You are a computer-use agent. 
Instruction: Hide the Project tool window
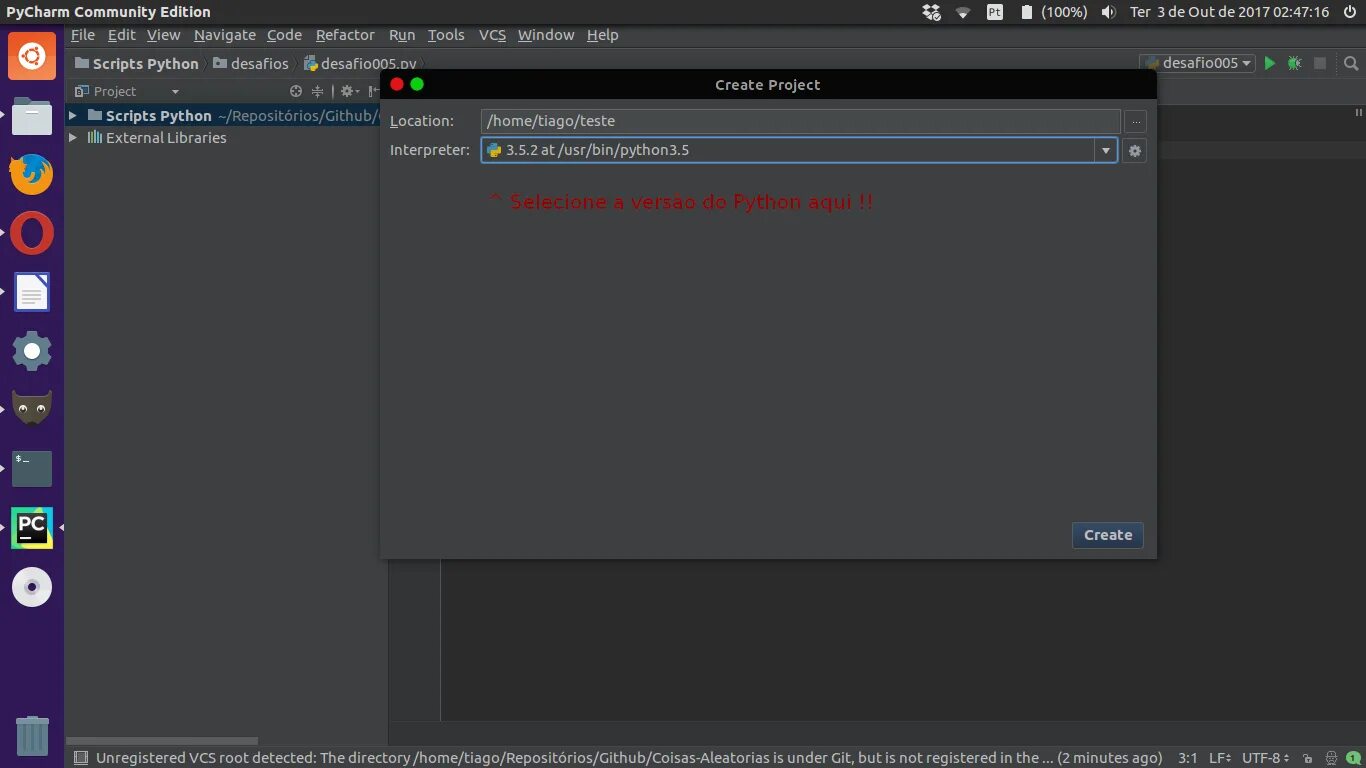(x=374, y=91)
